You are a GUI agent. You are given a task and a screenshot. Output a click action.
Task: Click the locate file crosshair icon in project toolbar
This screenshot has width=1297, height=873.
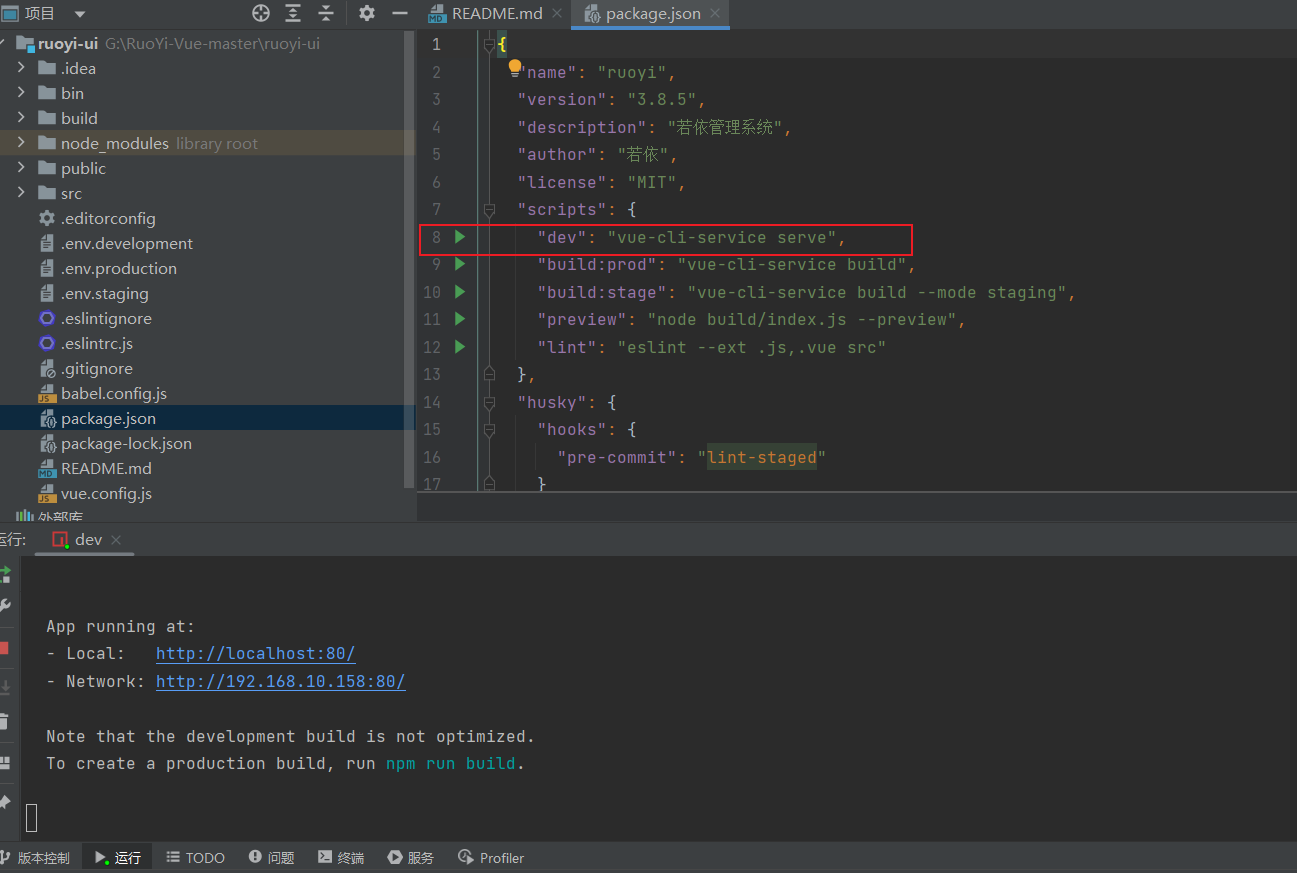(x=261, y=13)
